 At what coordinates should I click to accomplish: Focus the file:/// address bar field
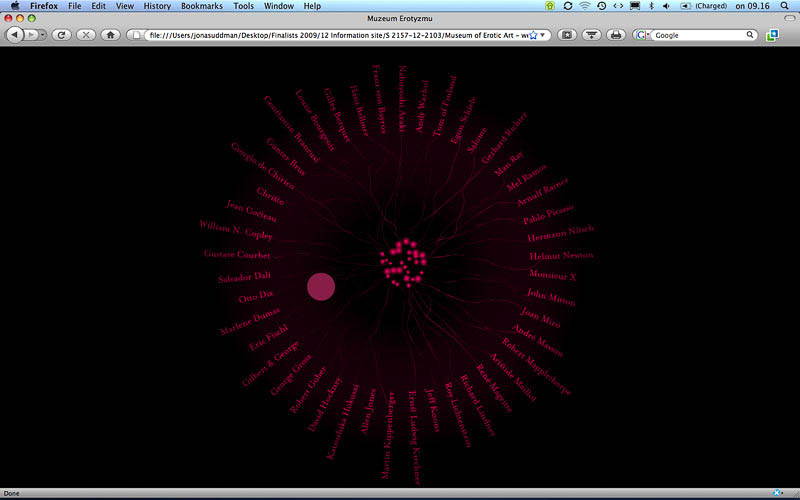[338, 35]
